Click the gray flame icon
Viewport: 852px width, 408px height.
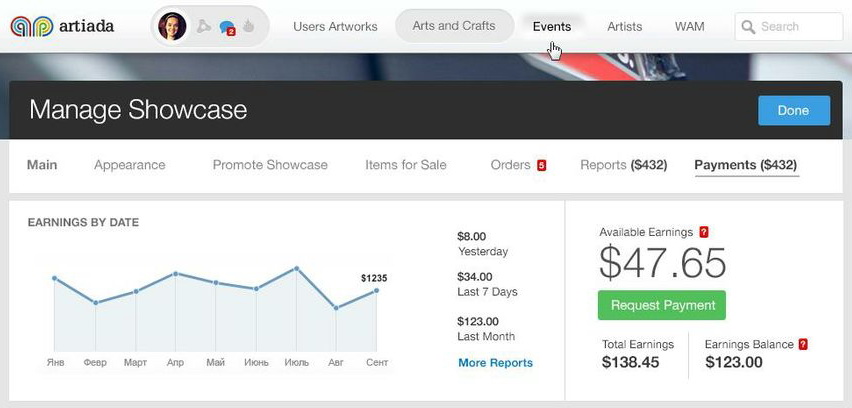click(249, 26)
